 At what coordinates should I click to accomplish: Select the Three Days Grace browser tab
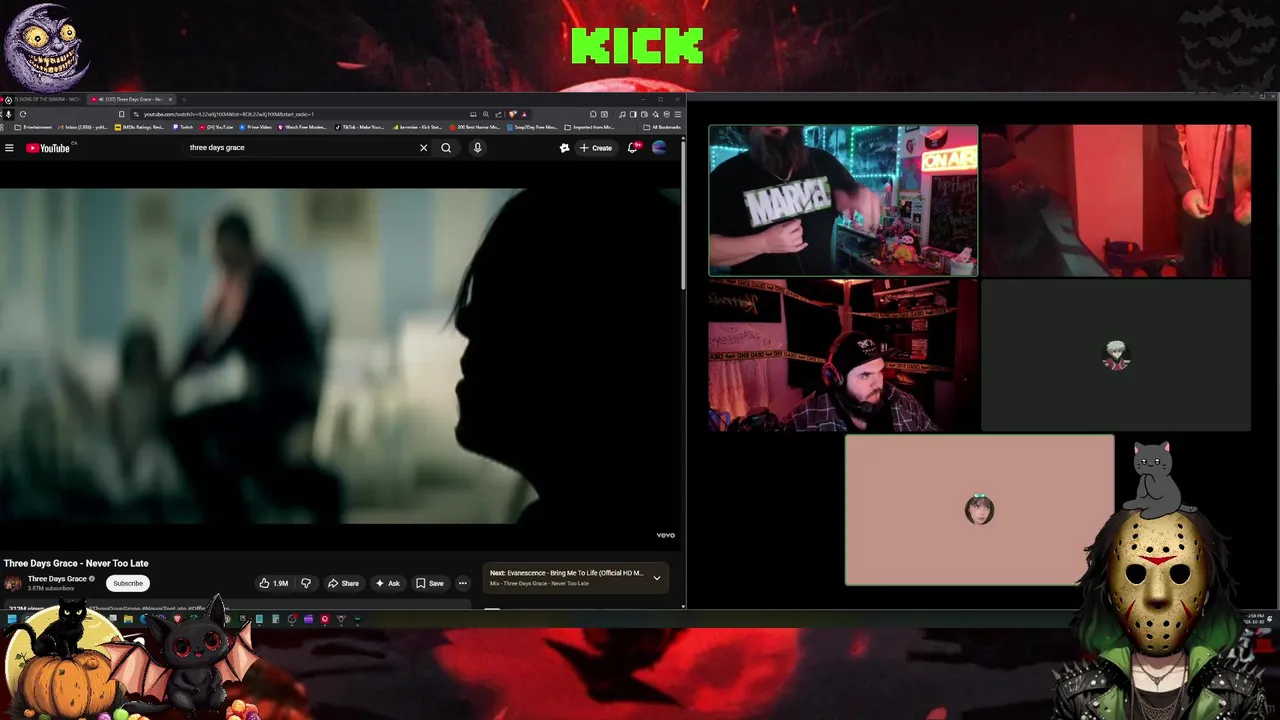[x=132, y=99]
